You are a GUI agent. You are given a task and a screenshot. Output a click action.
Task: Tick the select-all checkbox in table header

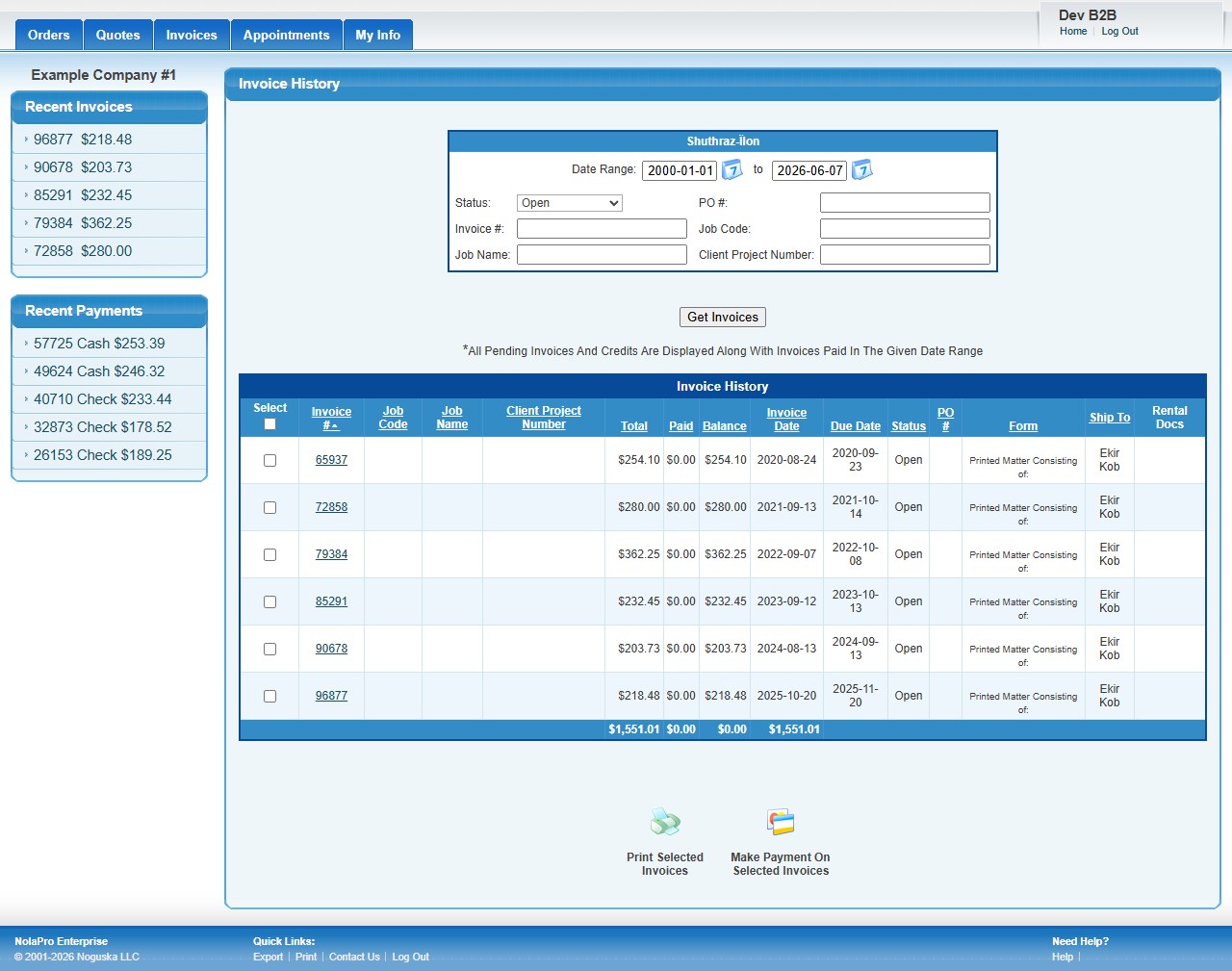[x=269, y=424]
